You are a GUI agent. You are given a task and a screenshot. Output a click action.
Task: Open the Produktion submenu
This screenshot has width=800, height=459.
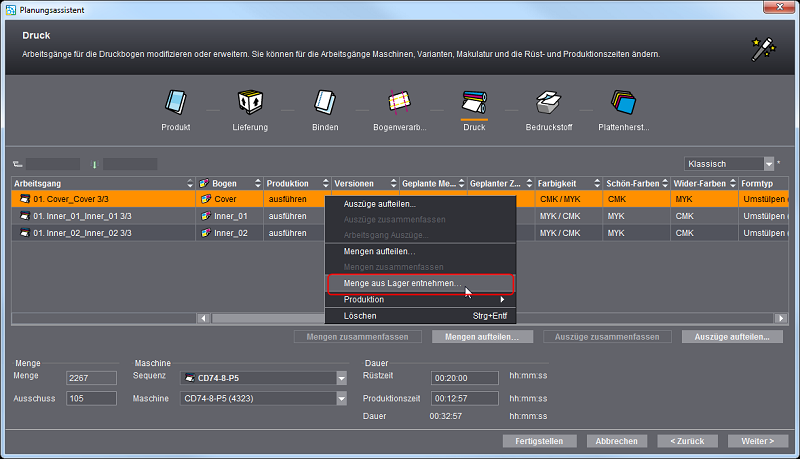pos(420,300)
